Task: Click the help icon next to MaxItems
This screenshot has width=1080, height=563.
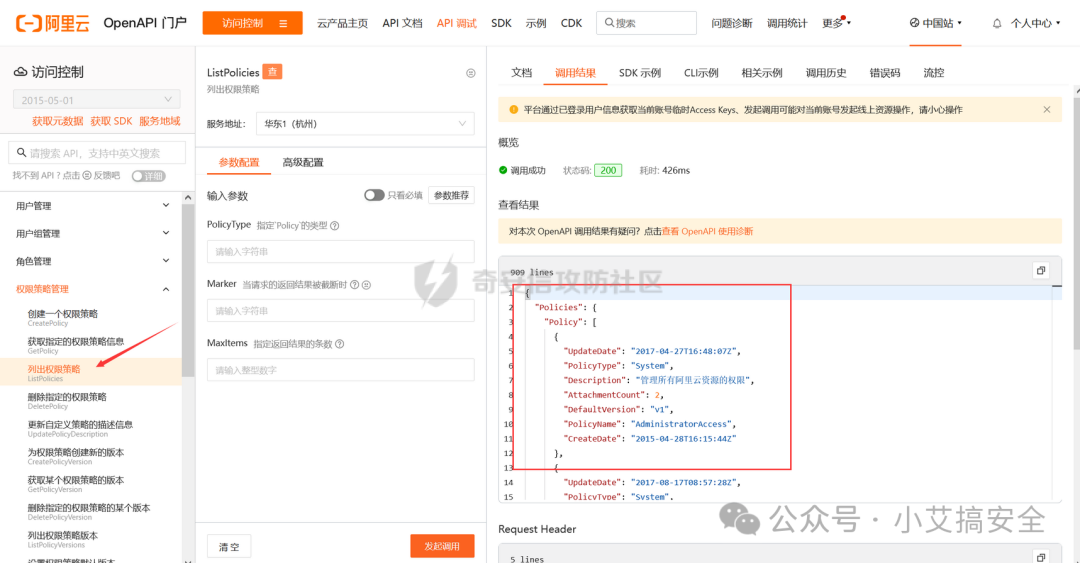Action: 340,344
